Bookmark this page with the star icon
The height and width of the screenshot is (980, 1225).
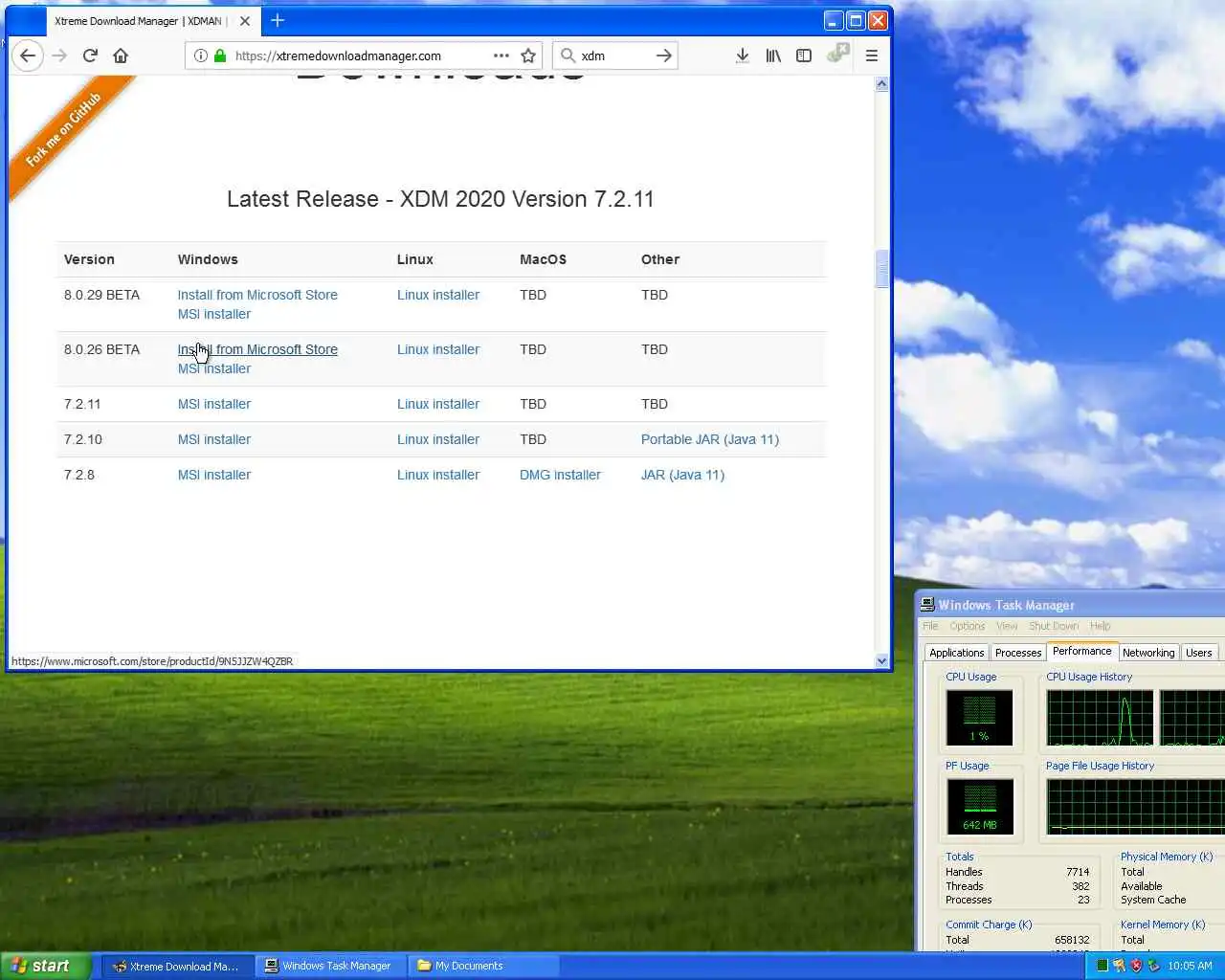[528, 56]
